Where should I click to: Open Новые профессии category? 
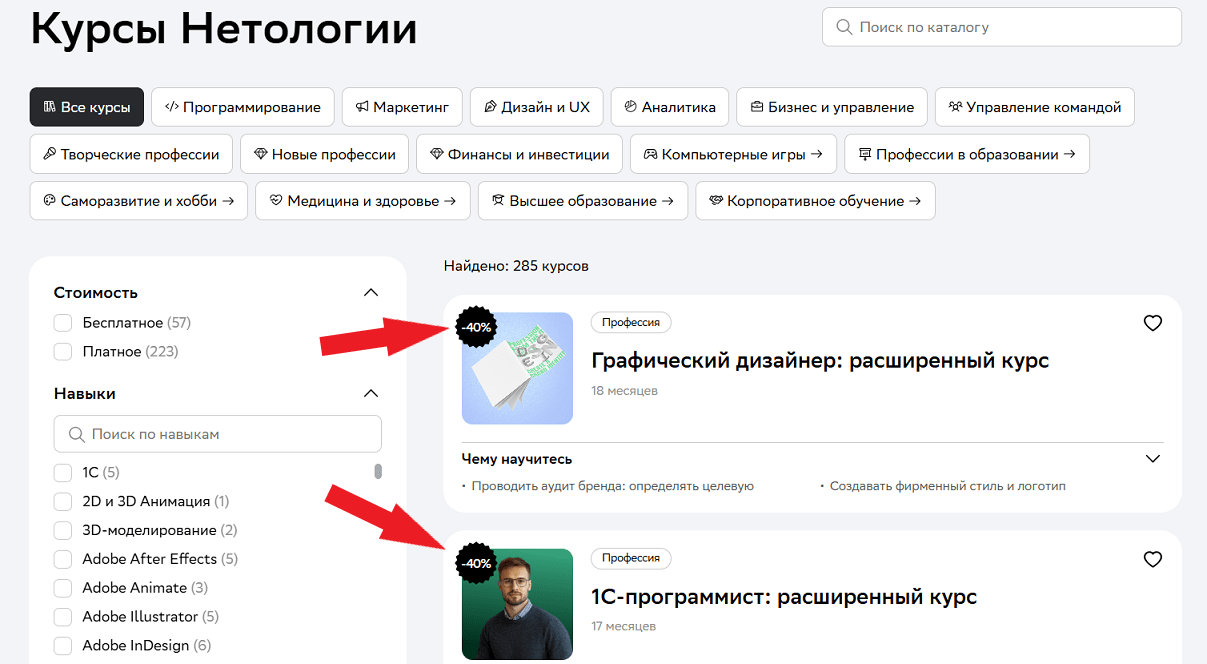tap(325, 154)
